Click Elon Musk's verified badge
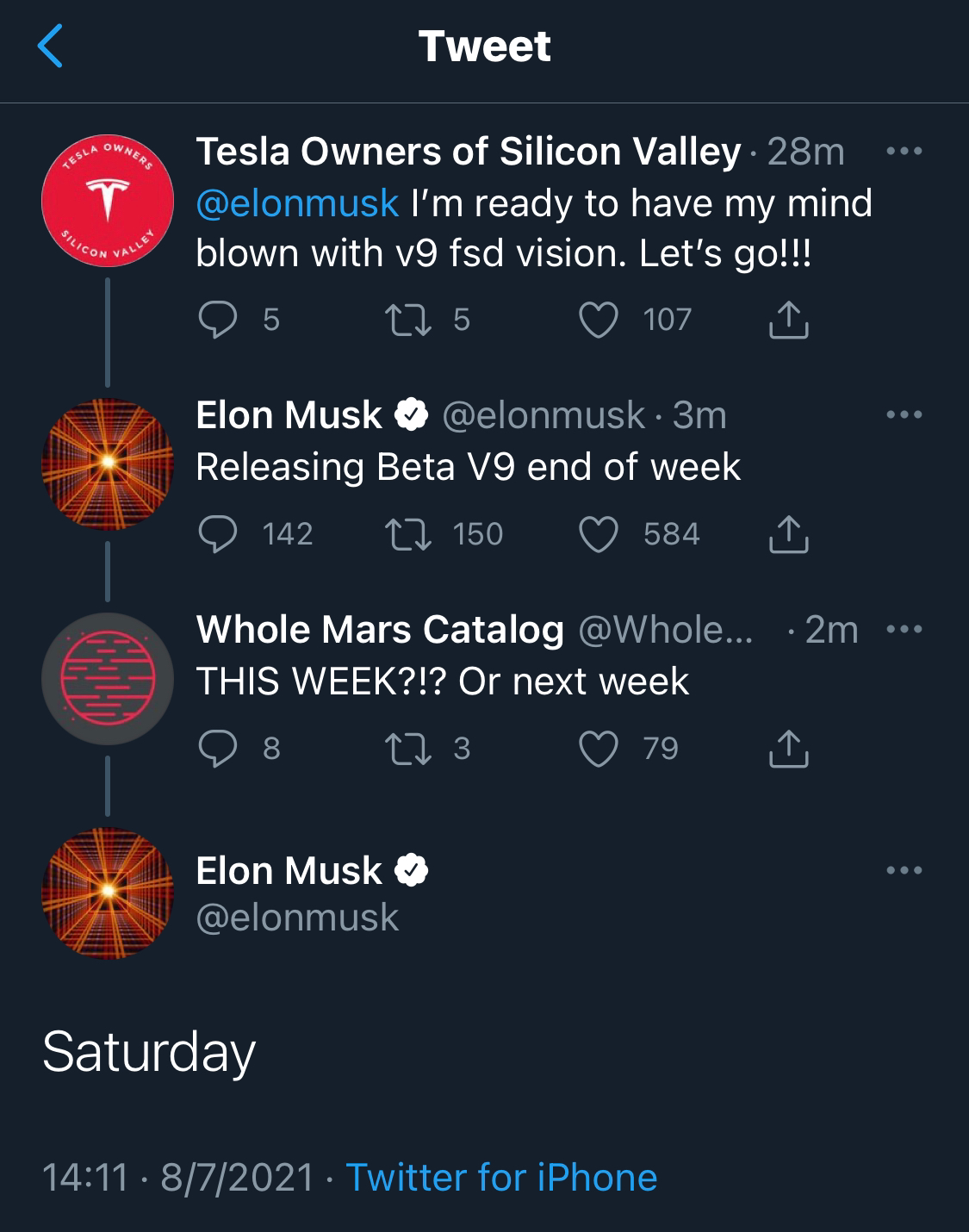Screen dimensions: 969x1232 point(412,414)
